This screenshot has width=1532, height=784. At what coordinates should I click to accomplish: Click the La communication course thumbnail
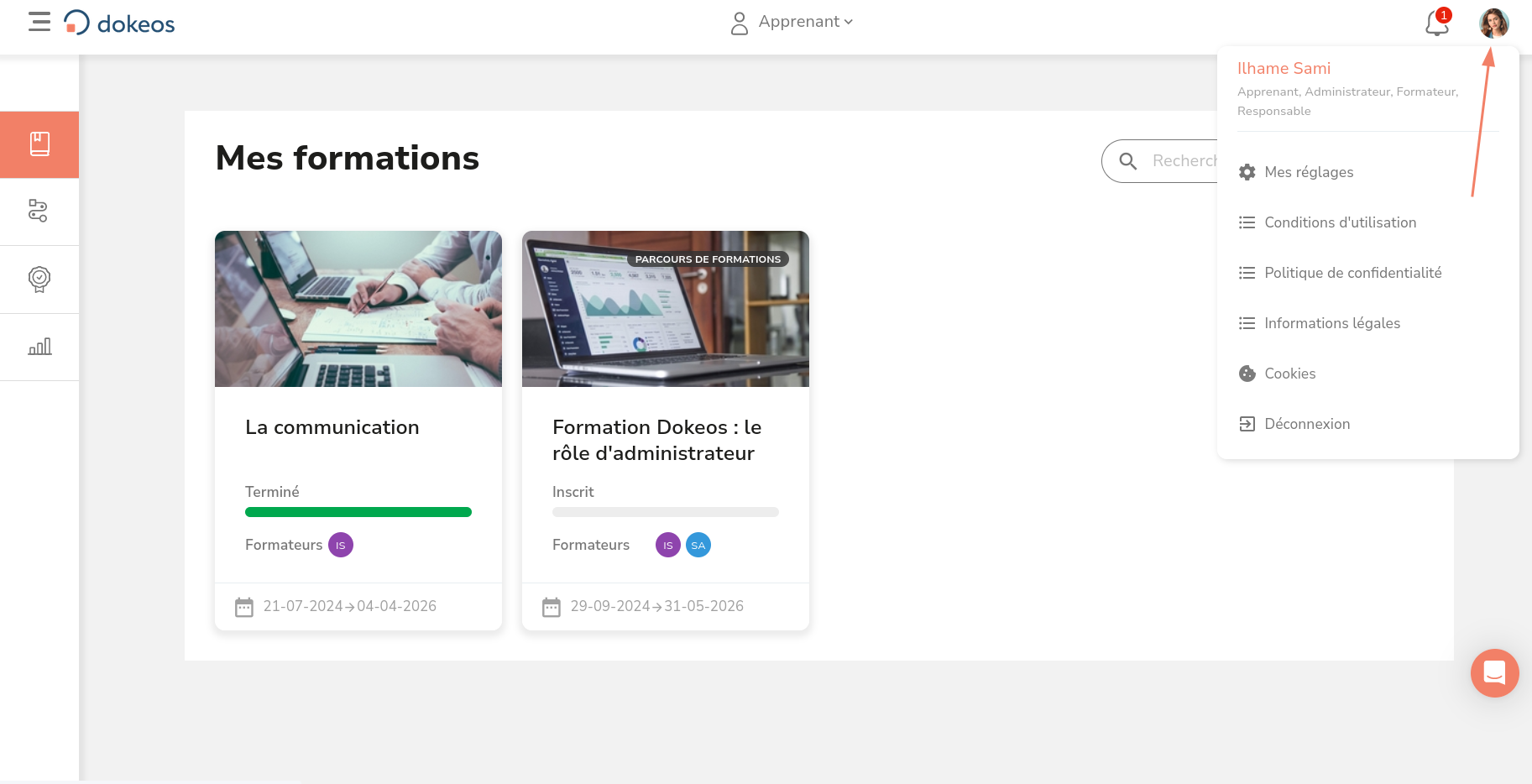point(358,309)
